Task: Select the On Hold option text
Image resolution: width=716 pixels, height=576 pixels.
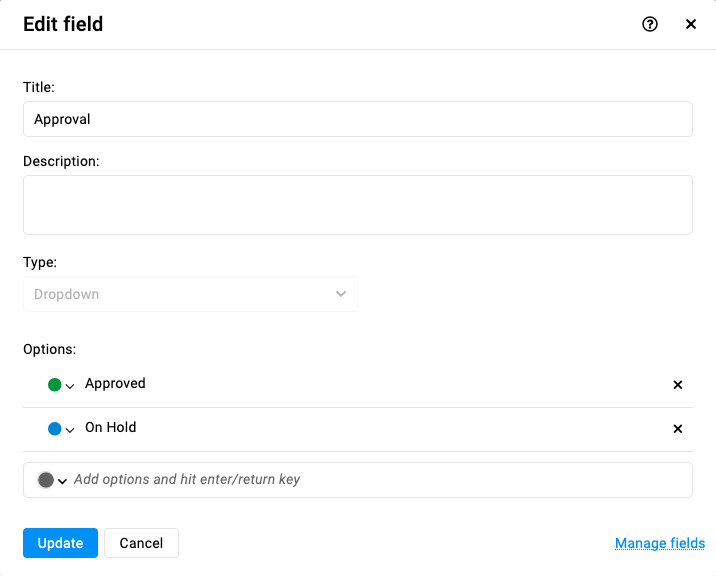Action: point(111,427)
